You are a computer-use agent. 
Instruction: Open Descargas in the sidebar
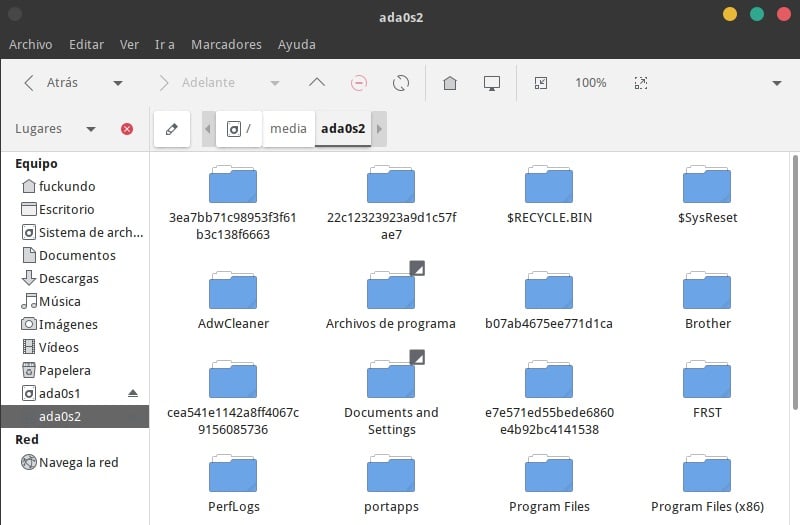[x=74, y=278]
